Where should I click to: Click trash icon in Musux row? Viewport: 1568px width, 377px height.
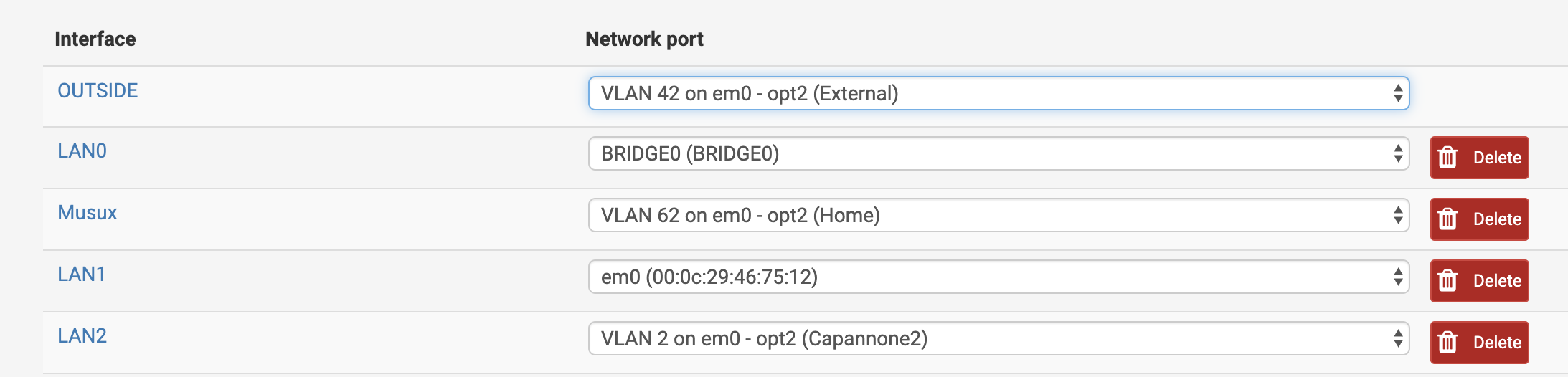point(1447,219)
